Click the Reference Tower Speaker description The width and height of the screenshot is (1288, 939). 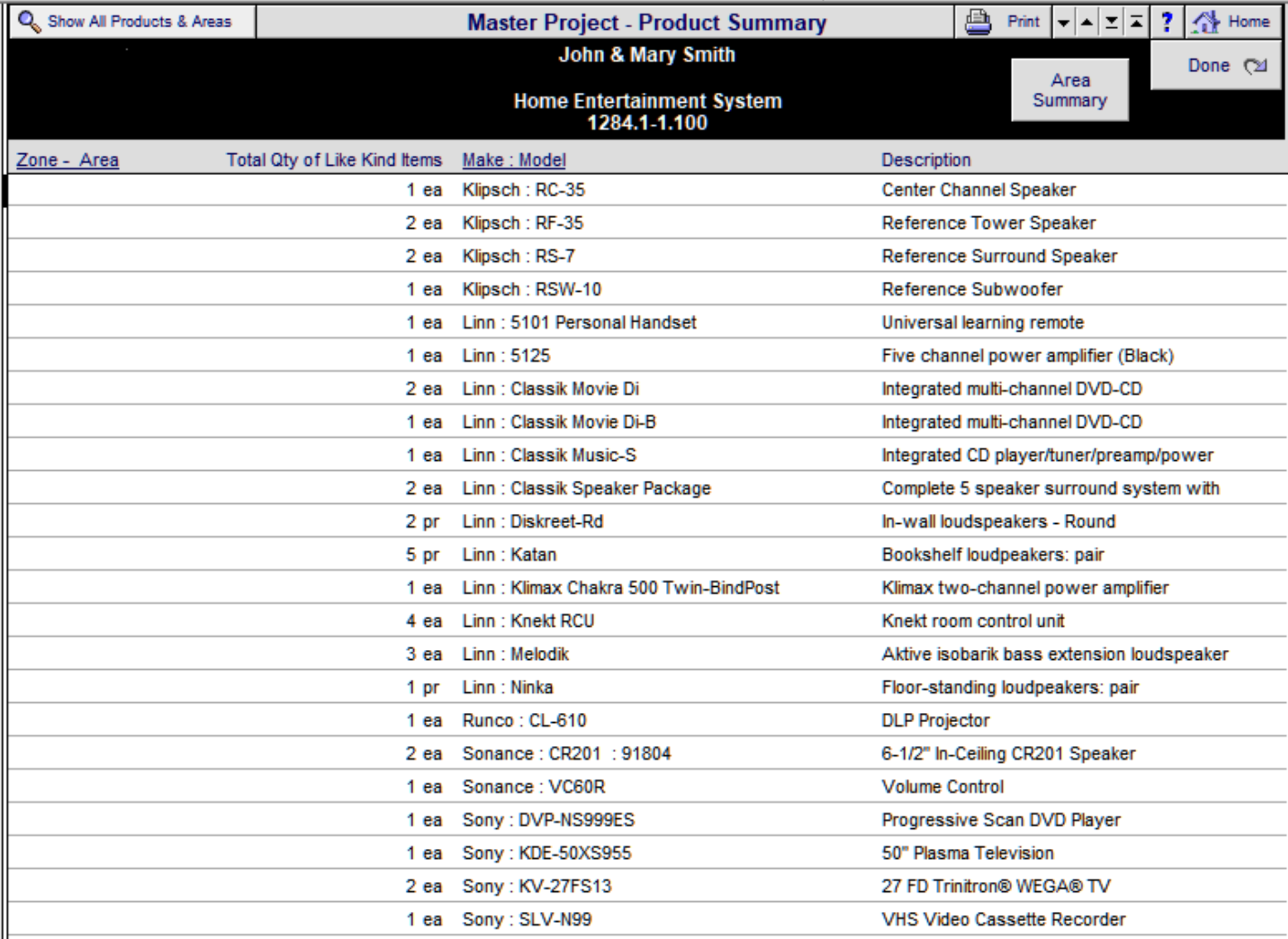pyautogui.click(x=988, y=223)
